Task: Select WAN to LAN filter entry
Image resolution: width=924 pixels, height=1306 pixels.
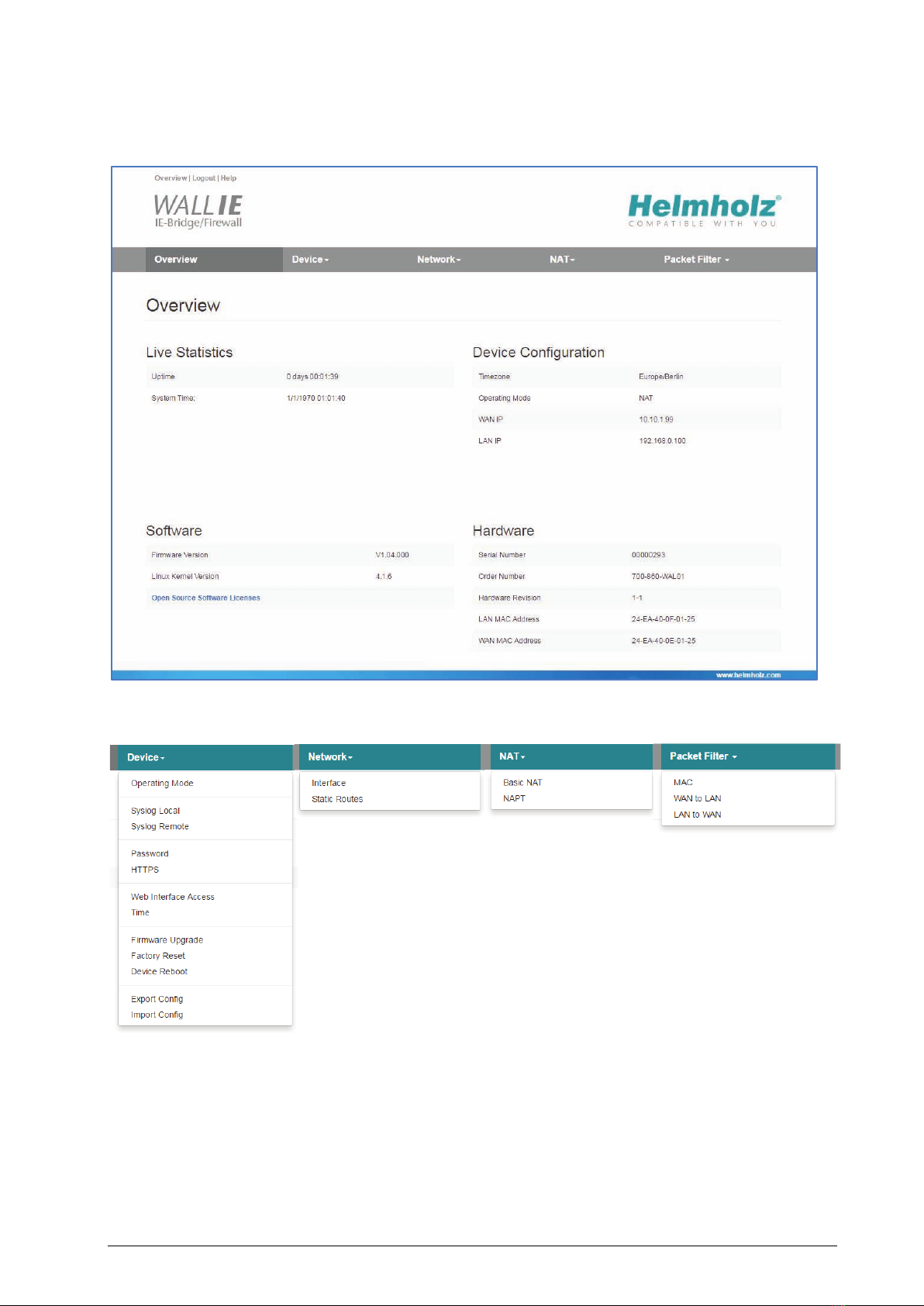Action: [x=697, y=798]
